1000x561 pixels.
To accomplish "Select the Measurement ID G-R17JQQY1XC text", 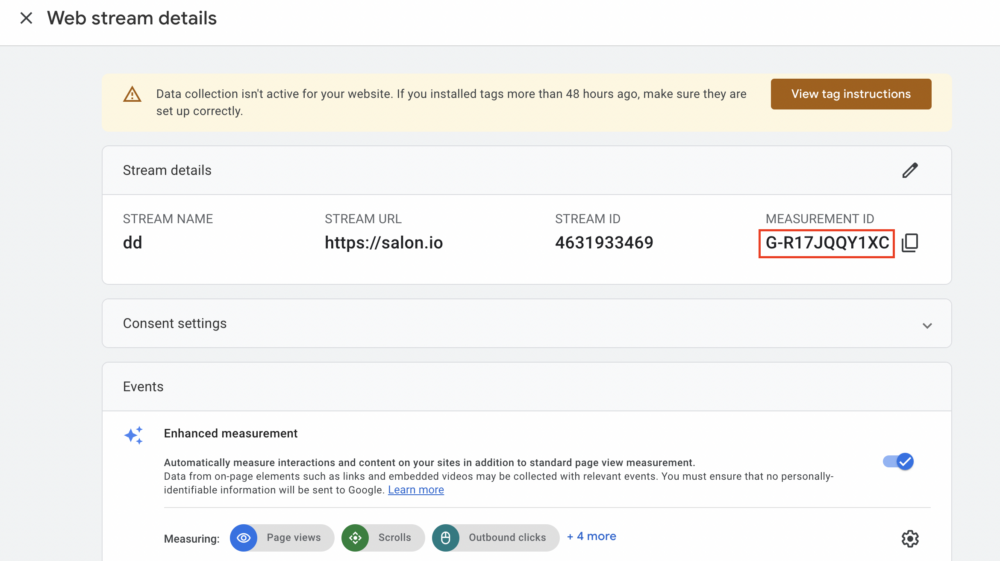I will (x=826, y=243).
